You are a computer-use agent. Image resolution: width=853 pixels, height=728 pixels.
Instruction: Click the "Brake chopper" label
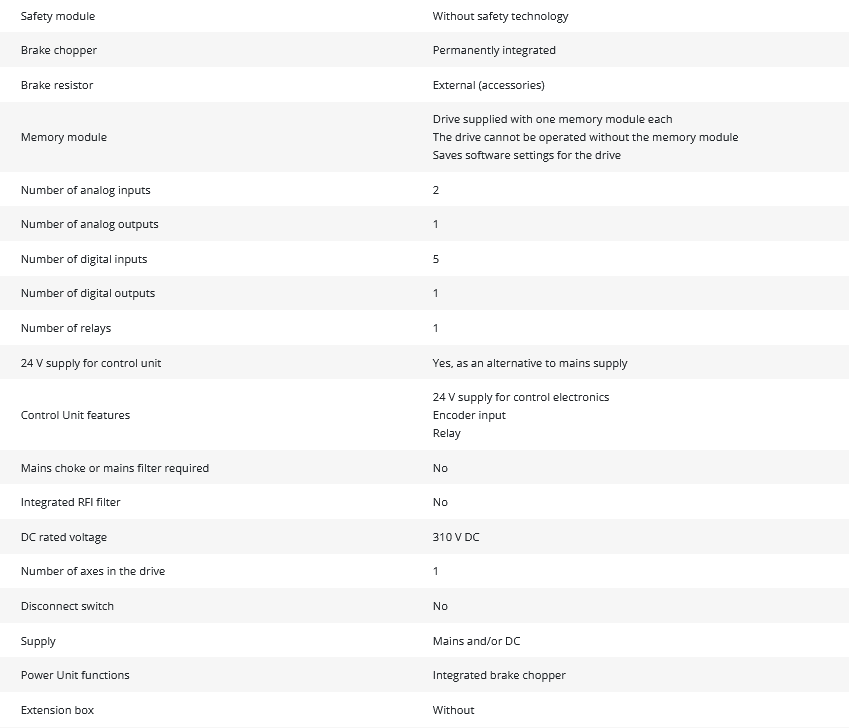tap(59, 50)
